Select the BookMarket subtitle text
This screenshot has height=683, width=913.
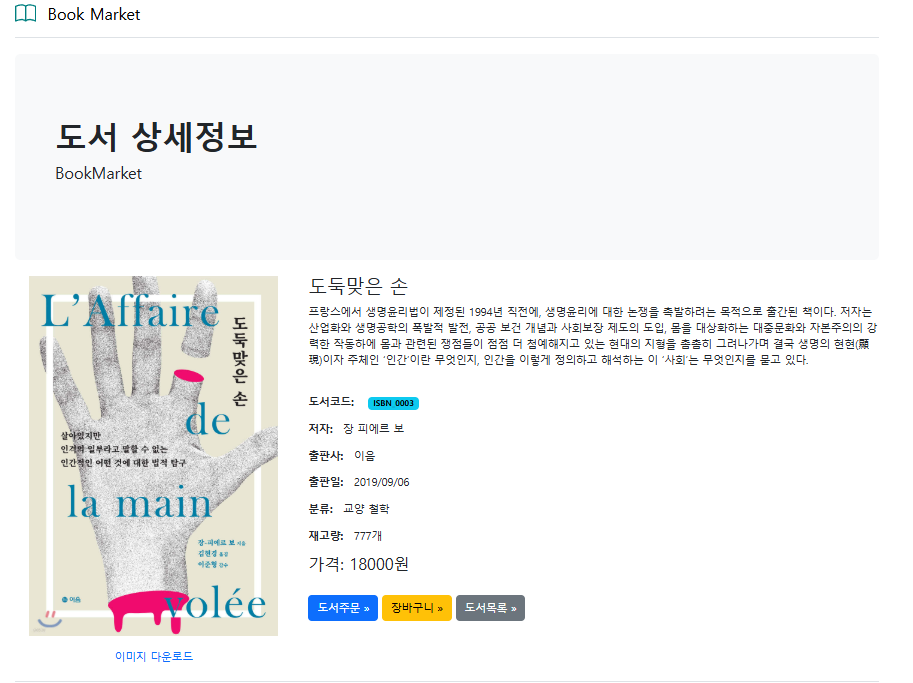pos(98,174)
